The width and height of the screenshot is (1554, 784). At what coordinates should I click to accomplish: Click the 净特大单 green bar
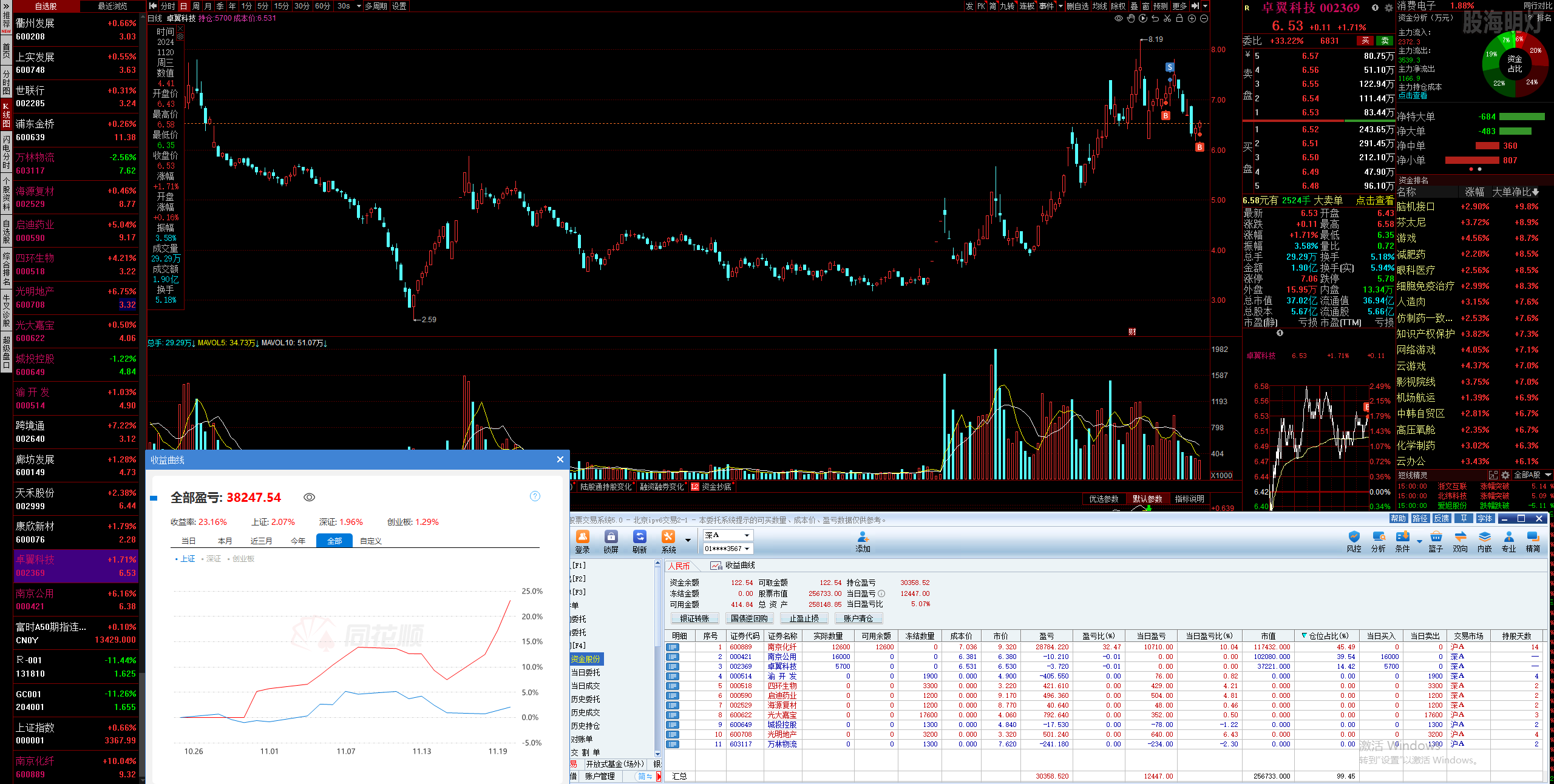pos(1522,117)
